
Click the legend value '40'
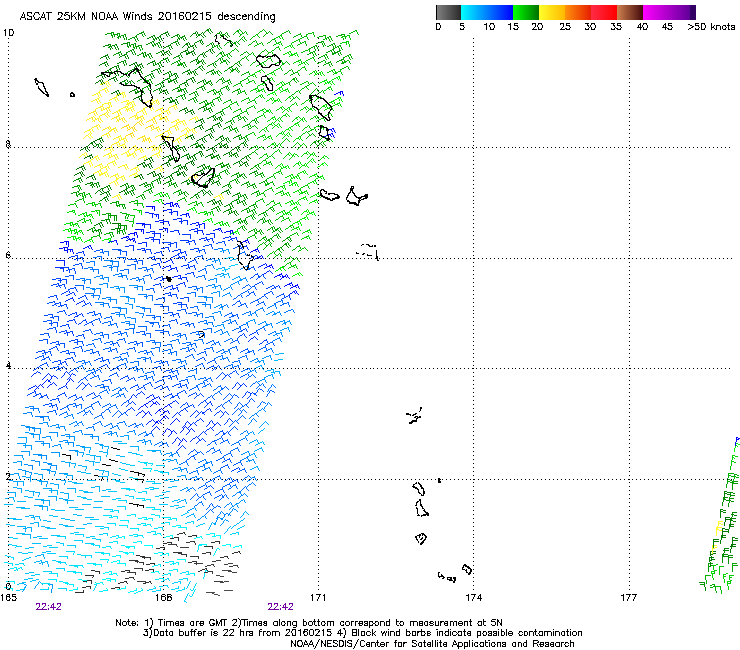(642, 27)
